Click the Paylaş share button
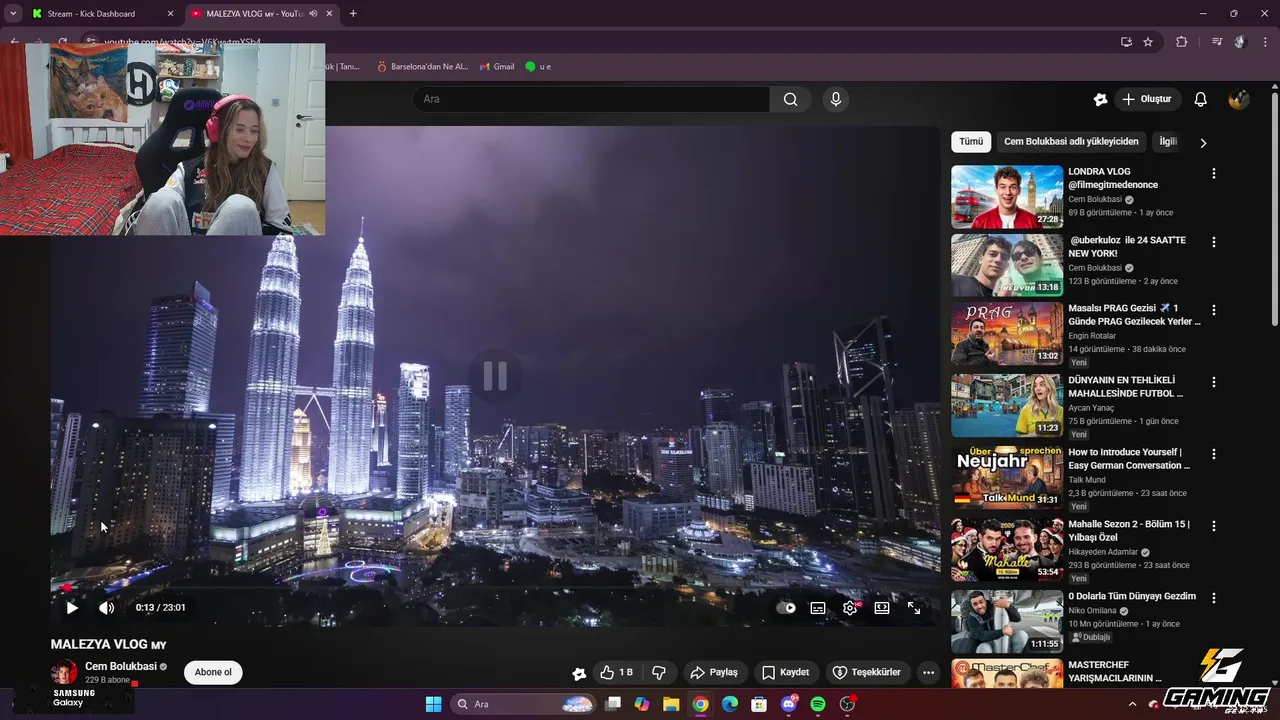 point(714,672)
